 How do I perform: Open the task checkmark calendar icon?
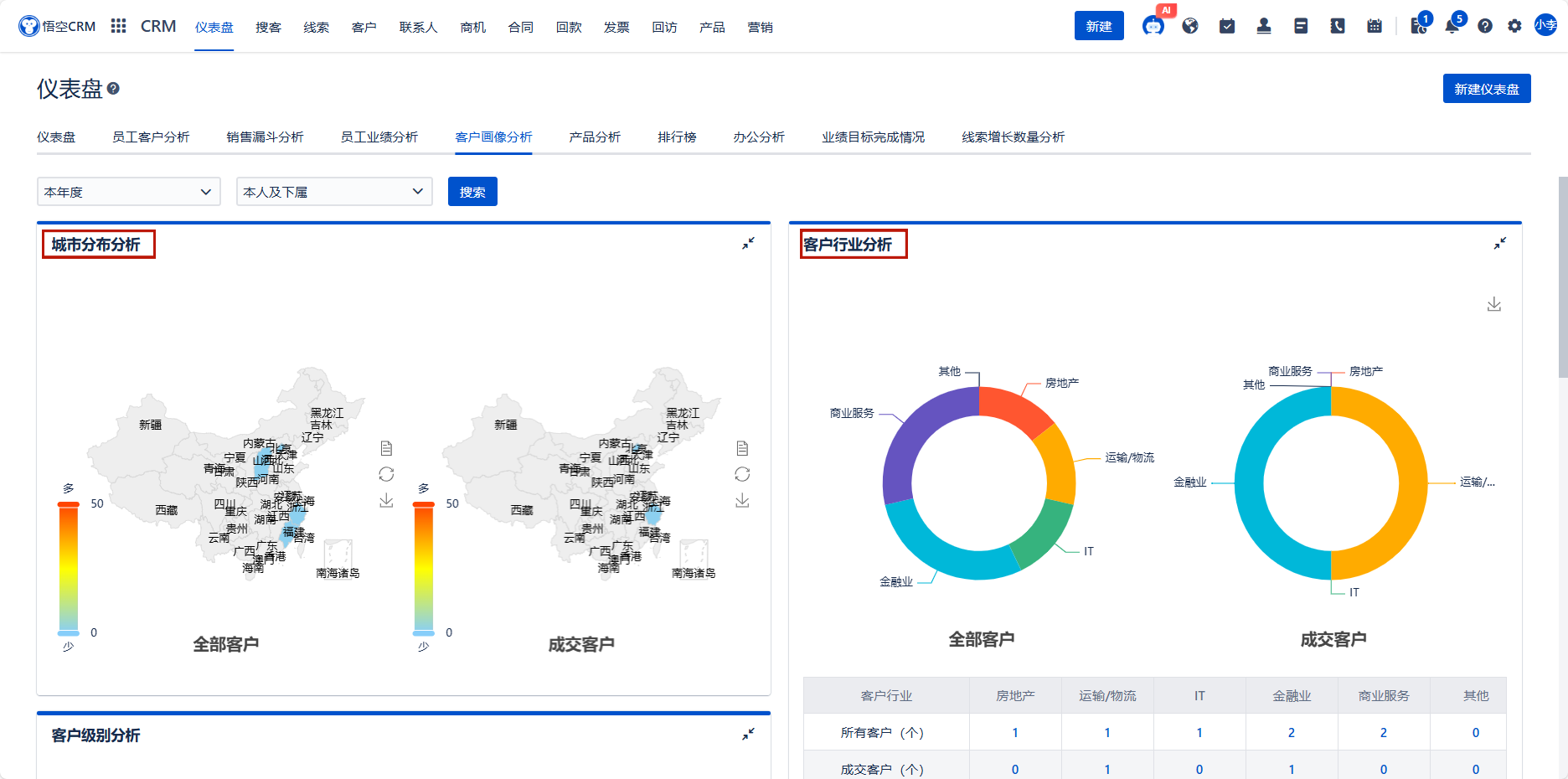pyautogui.click(x=1227, y=26)
